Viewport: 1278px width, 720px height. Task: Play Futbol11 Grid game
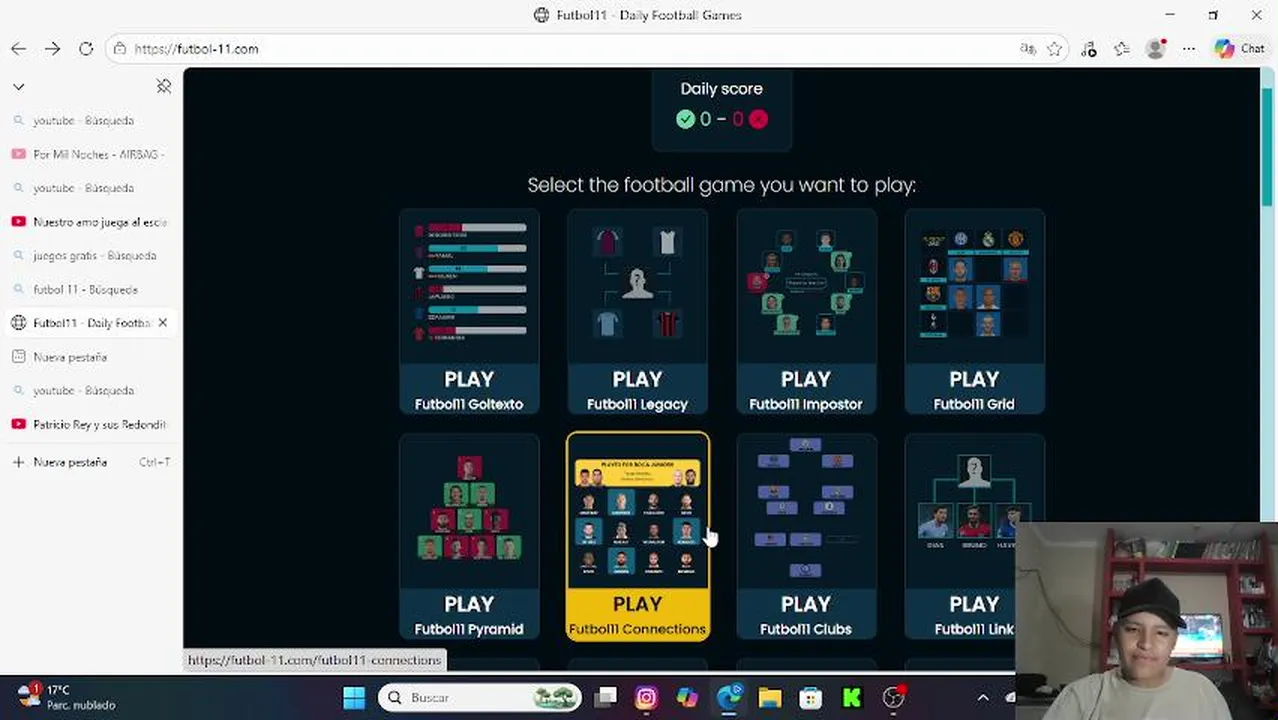click(974, 311)
